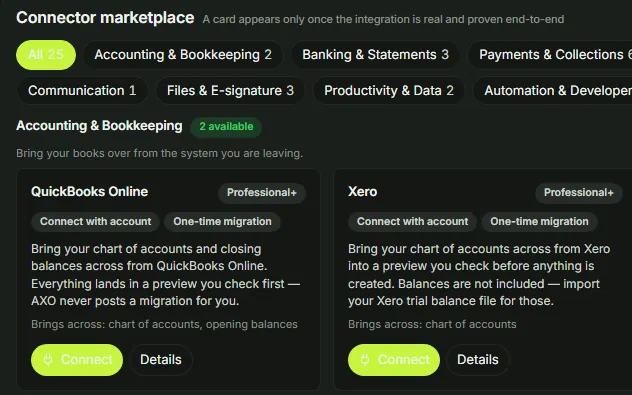Viewport: 632px width, 395px height.
Task: Click the QuickBooks Online card title
Action: click(89, 191)
